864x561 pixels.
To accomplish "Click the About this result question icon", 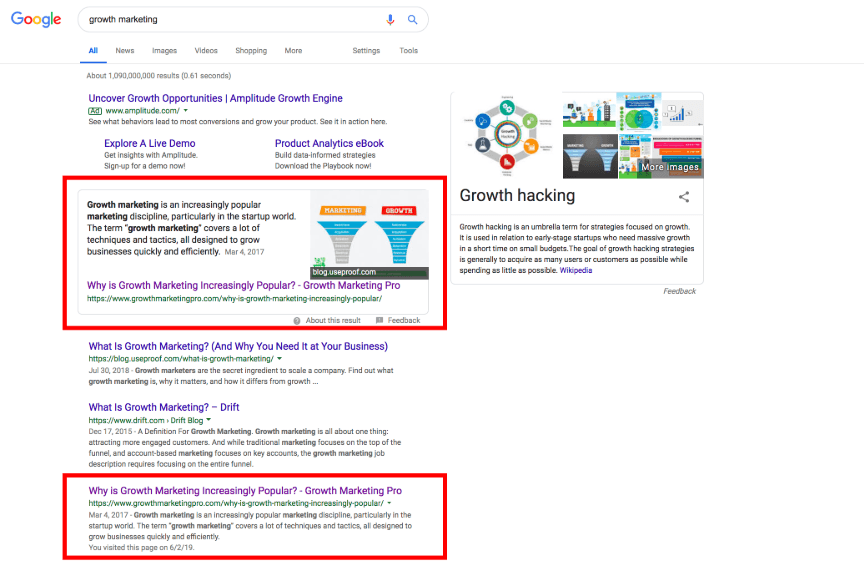I will click(297, 321).
